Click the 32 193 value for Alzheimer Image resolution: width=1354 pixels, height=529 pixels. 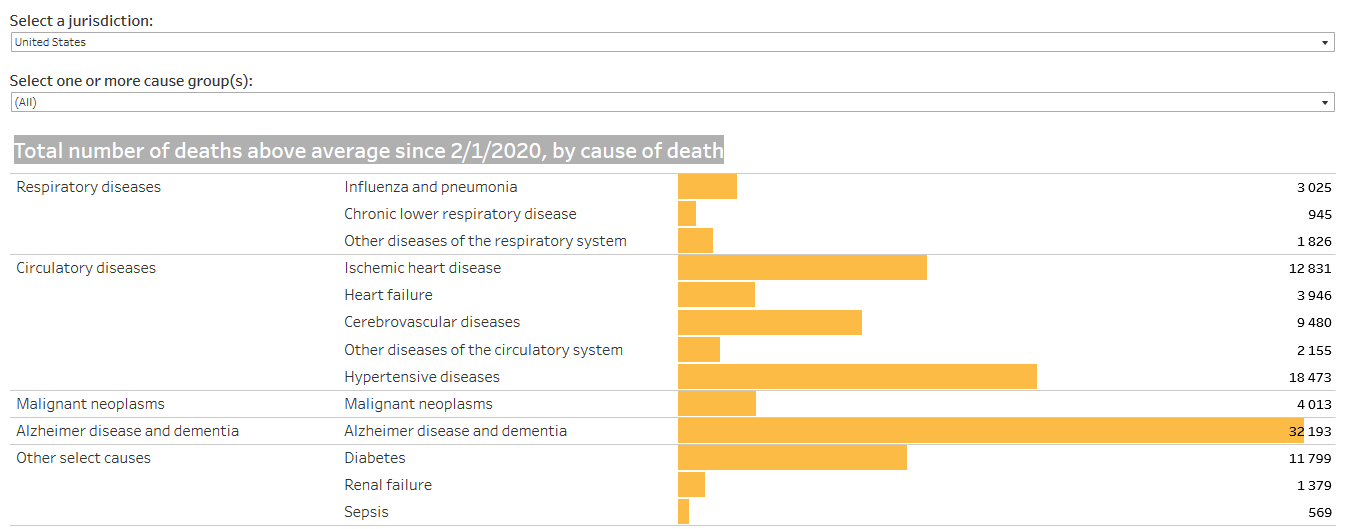point(1311,431)
